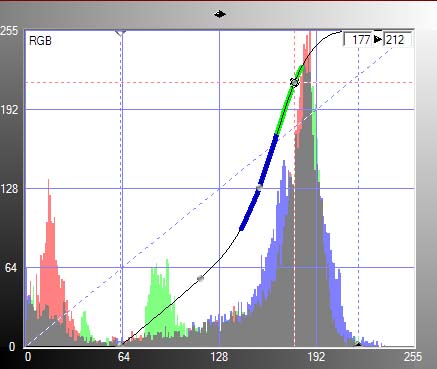Click the RGB channel label
This screenshot has height=369, width=437.
40,41
